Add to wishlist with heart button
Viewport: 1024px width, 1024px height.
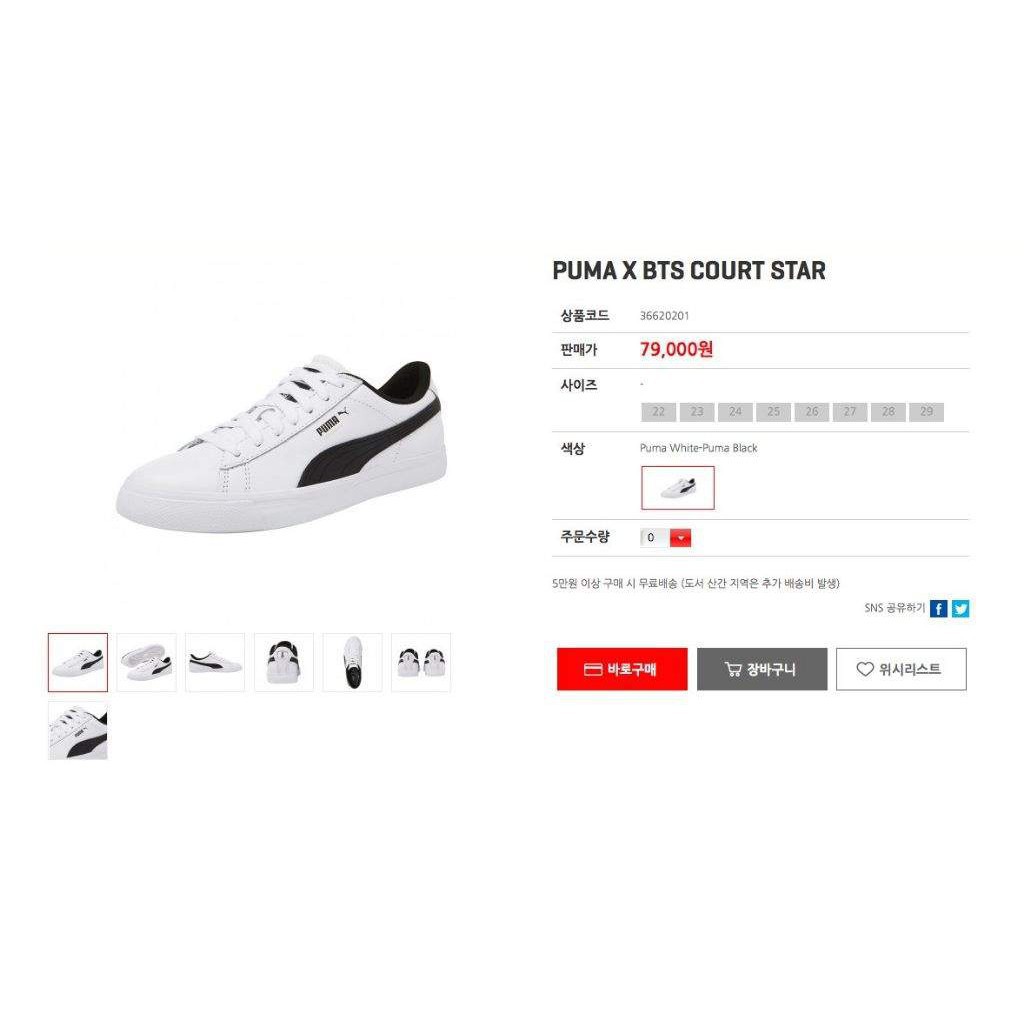[901, 669]
